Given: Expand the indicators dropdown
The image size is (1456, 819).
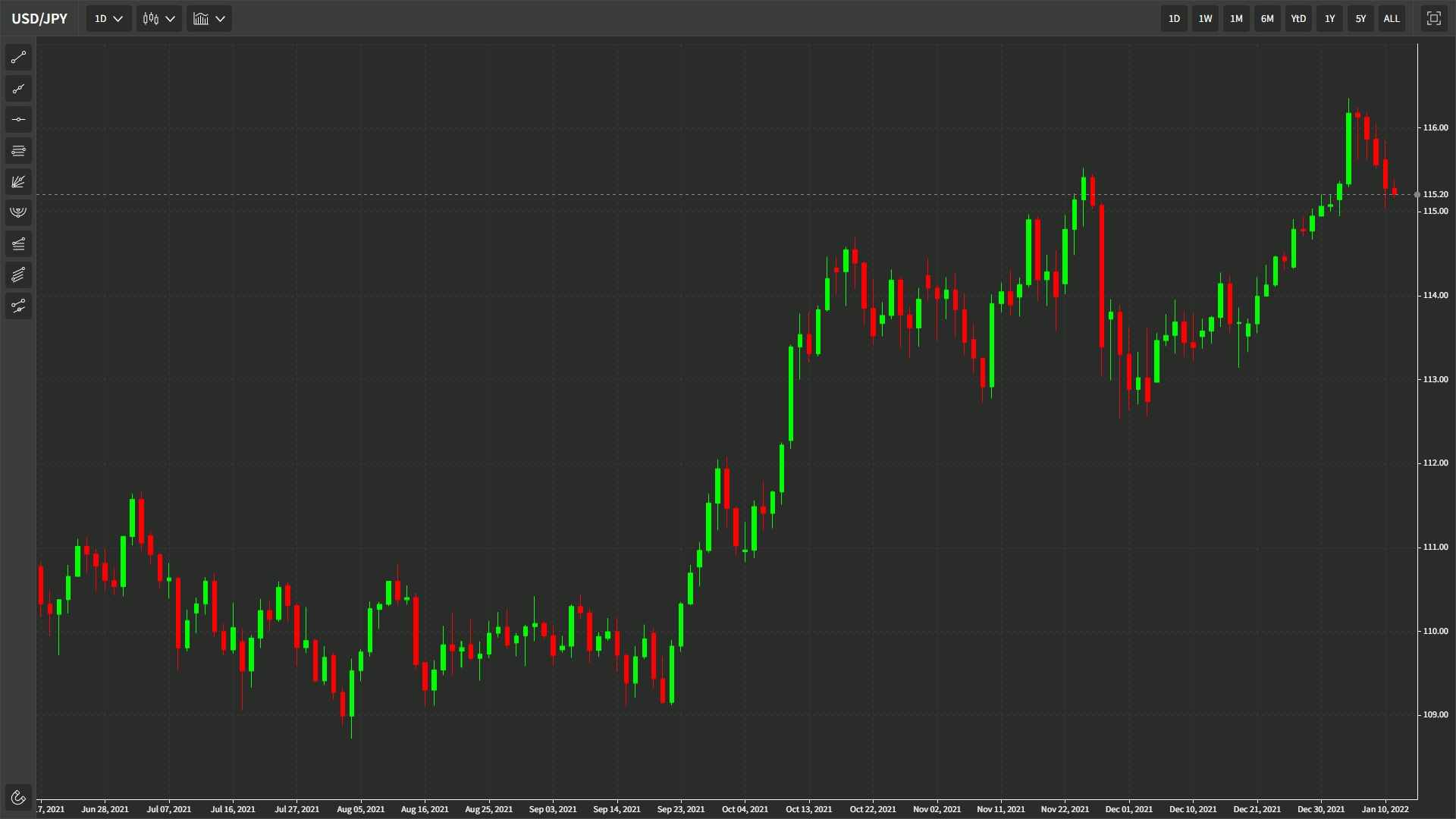Looking at the screenshot, I should click(209, 19).
